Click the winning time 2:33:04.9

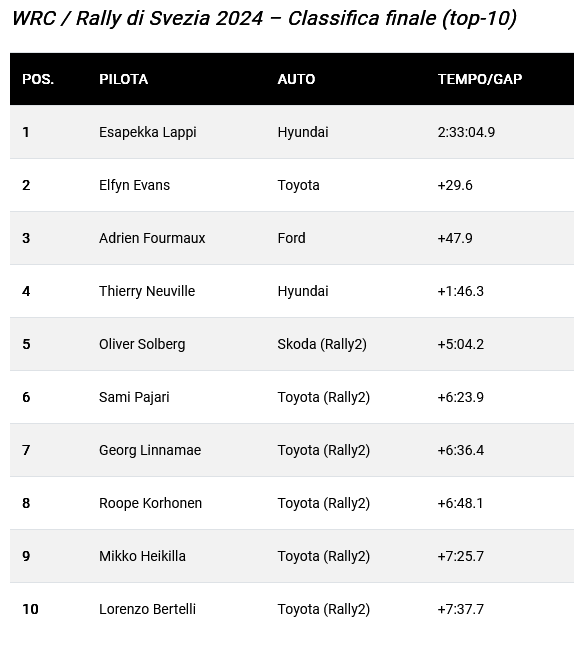(x=466, y=132)
